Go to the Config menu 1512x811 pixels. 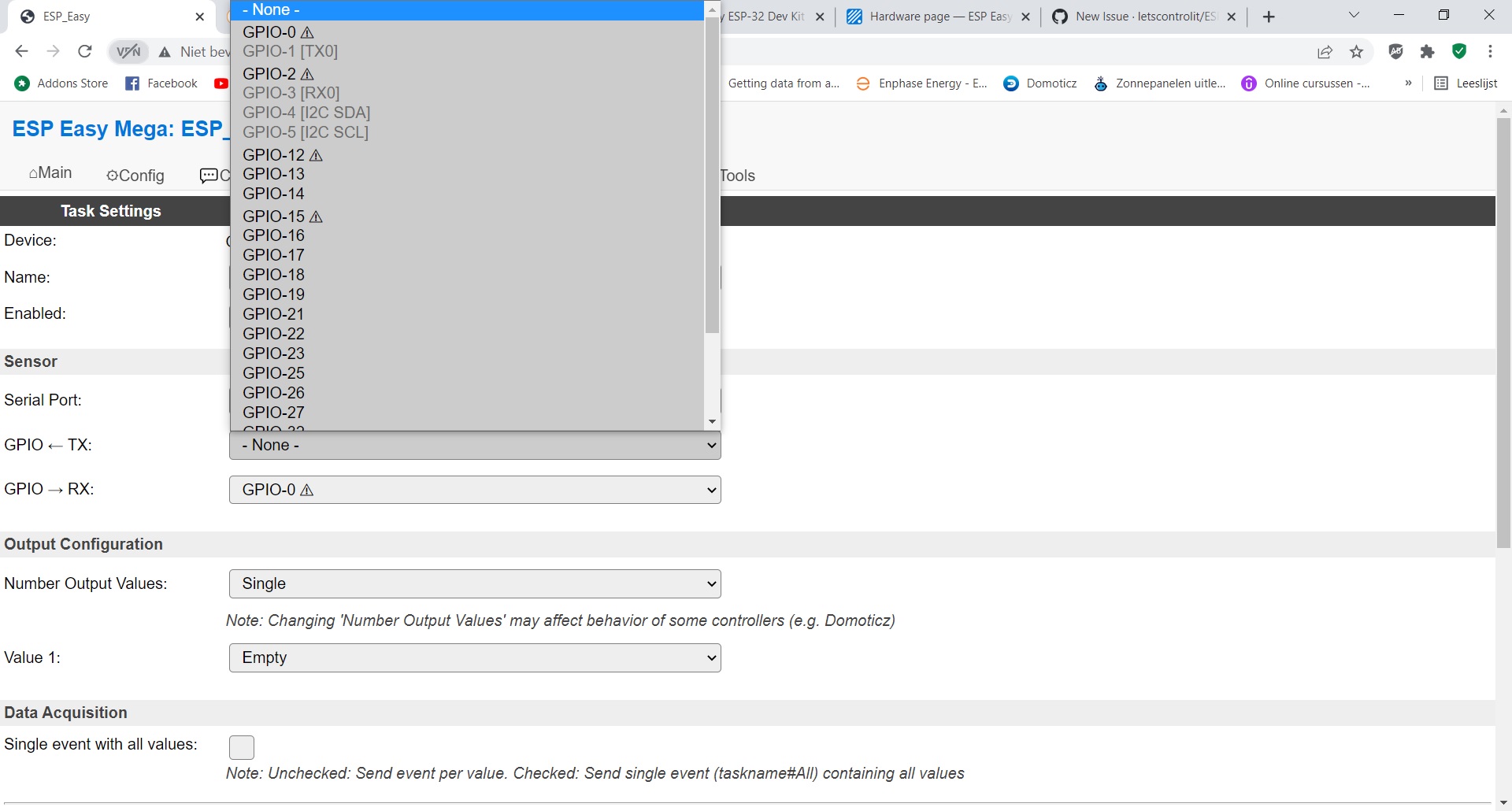point(135,175)
